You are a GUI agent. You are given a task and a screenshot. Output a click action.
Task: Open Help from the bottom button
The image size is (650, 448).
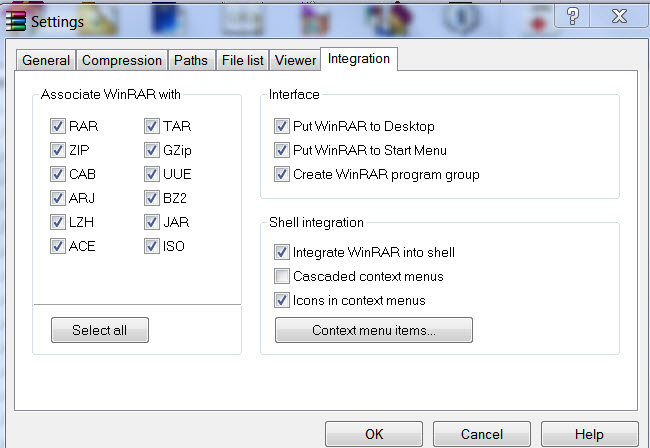(x=589, y=434)
